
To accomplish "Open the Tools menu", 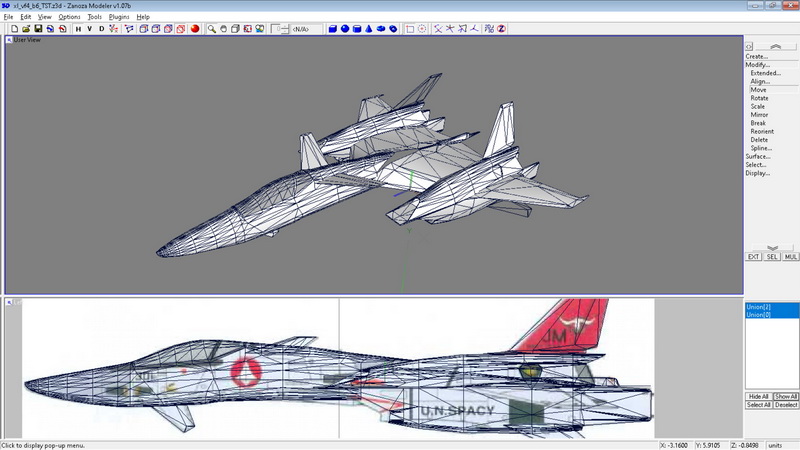I will click(x=94, y=17).
